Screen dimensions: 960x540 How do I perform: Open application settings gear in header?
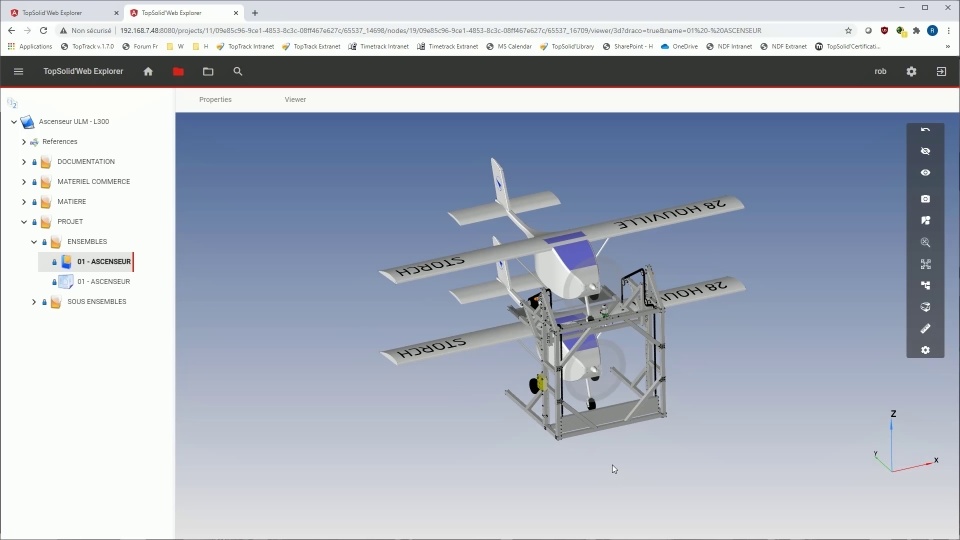click(x=911, y=72)
